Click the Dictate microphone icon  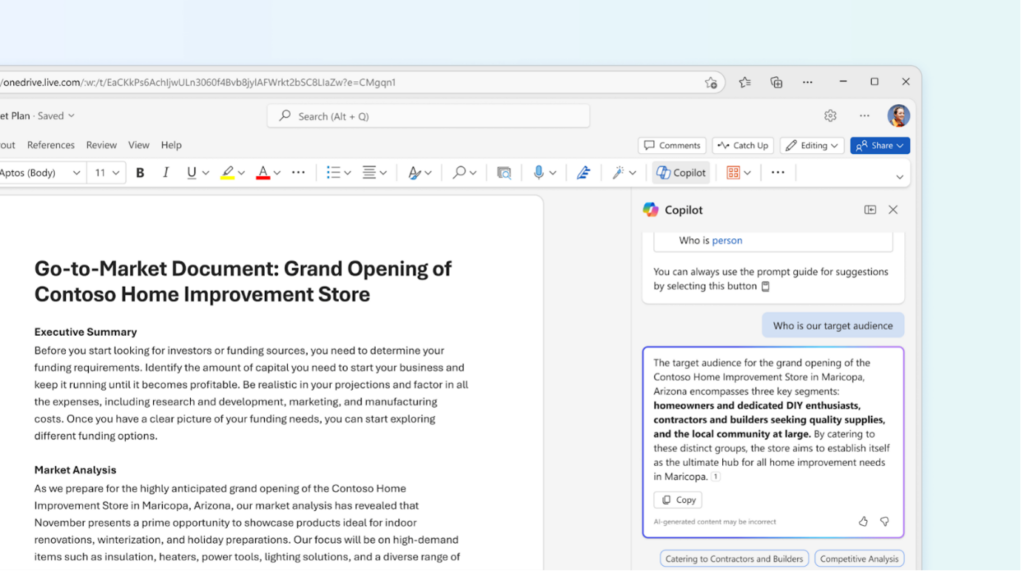[539, 173]
